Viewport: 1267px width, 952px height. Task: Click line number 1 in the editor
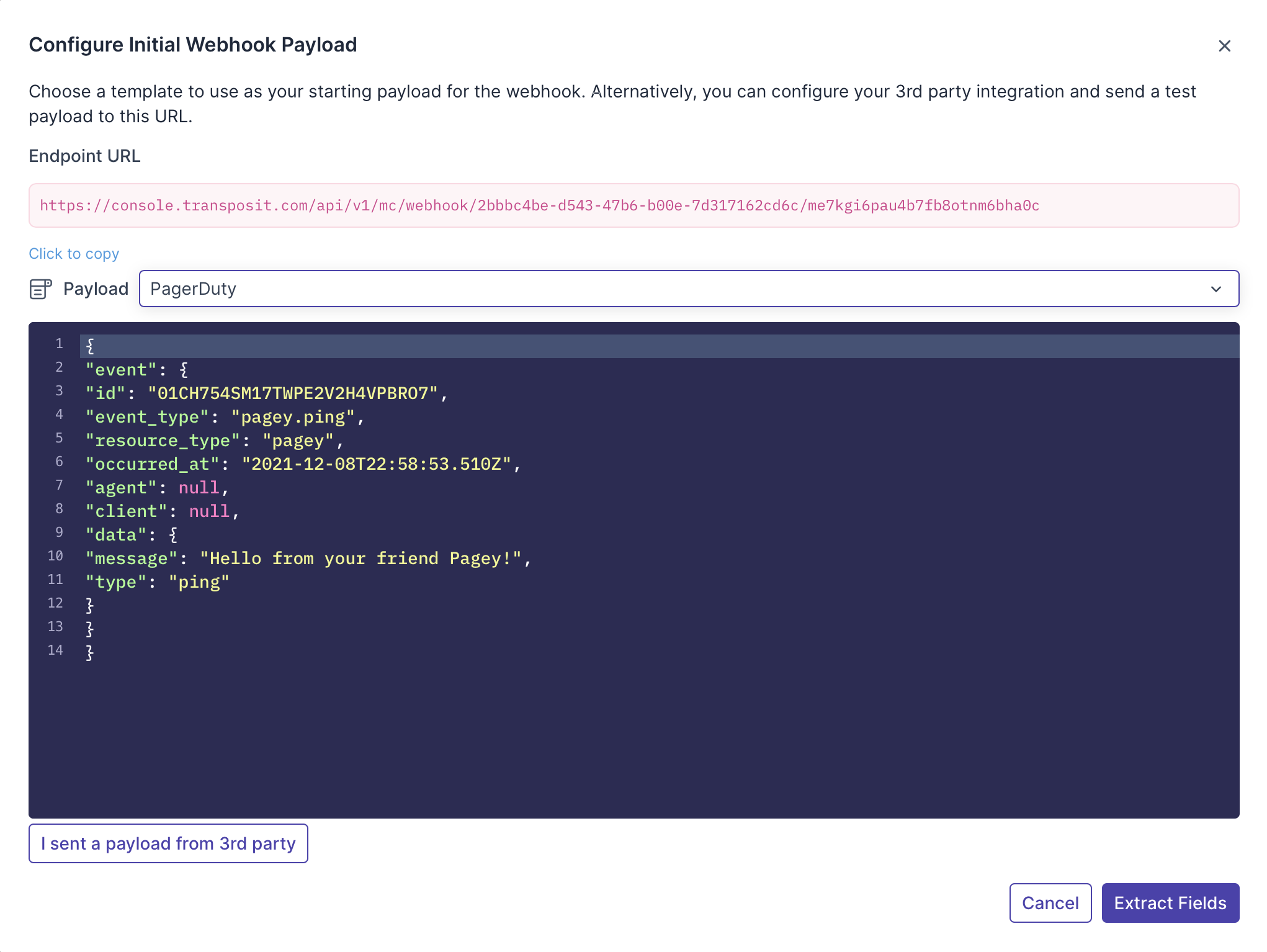coord(59,344)
